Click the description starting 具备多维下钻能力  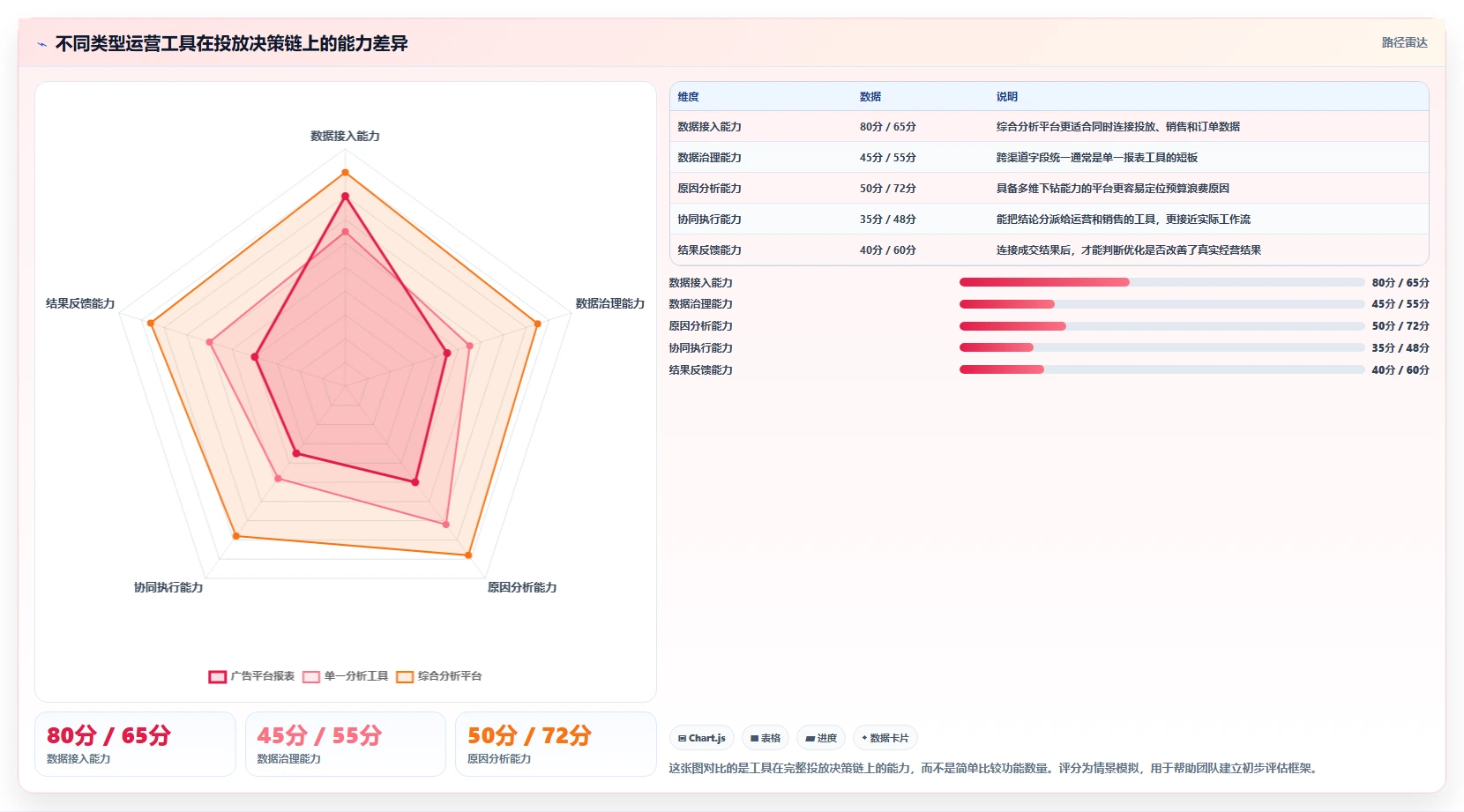1113,189
